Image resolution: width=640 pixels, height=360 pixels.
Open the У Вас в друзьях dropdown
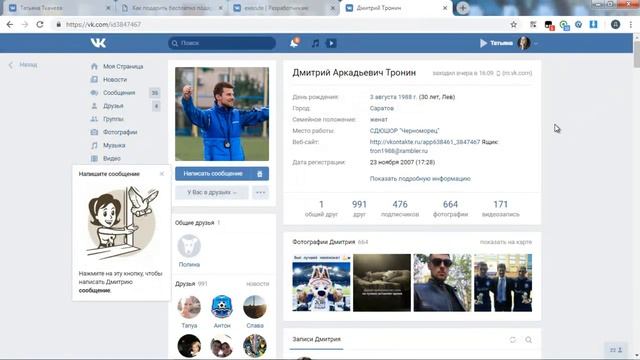tap(212, 192)
